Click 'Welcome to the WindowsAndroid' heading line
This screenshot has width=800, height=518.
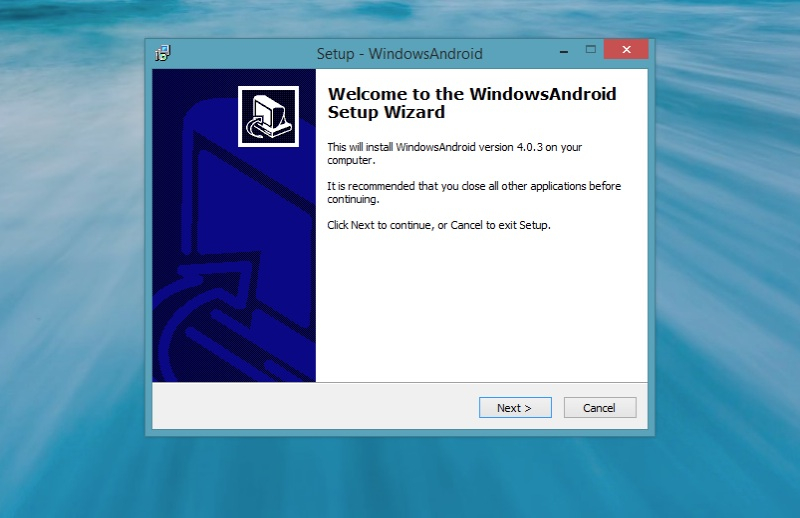point(472,94)
